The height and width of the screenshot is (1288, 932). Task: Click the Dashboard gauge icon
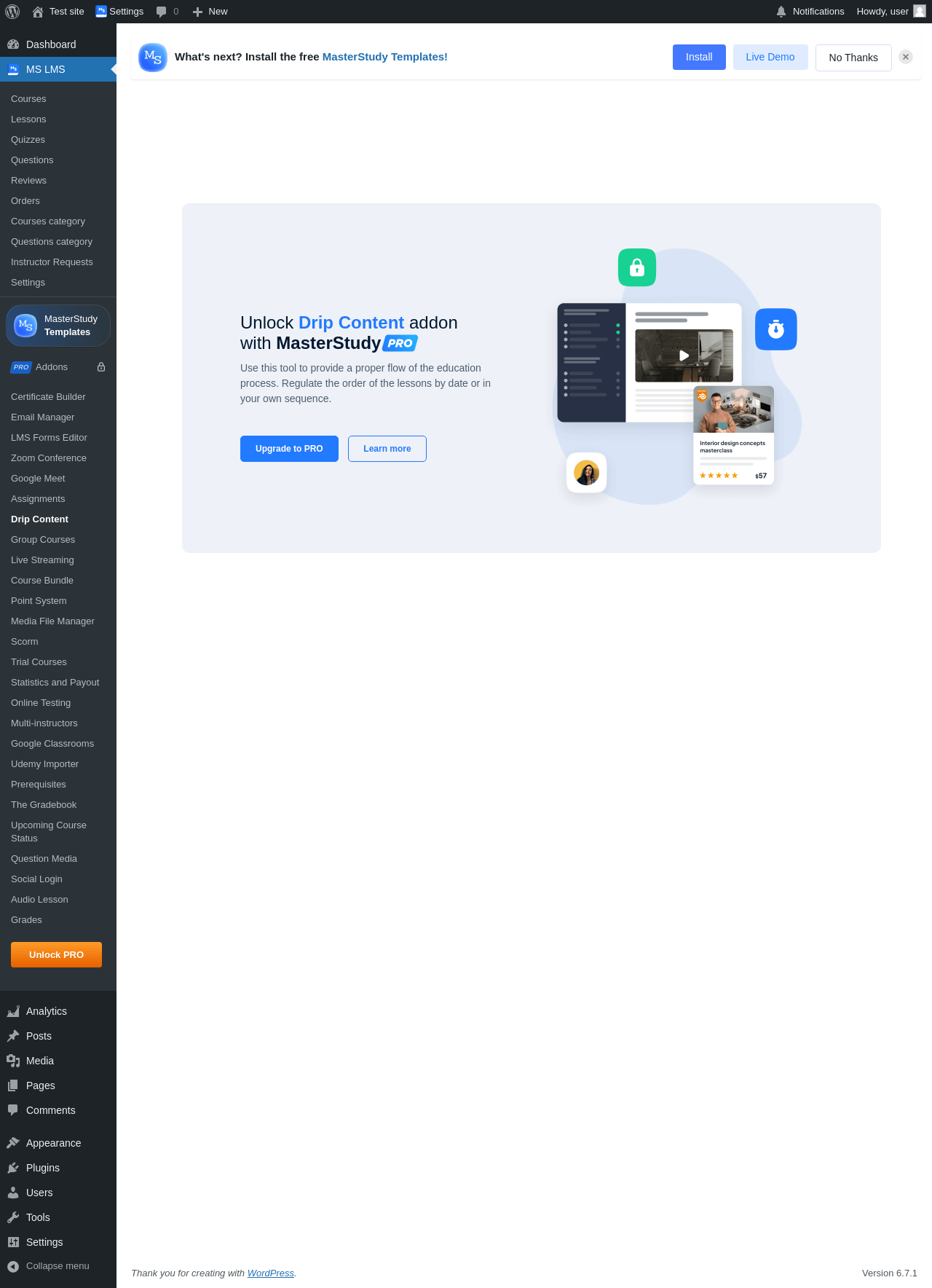13,44
